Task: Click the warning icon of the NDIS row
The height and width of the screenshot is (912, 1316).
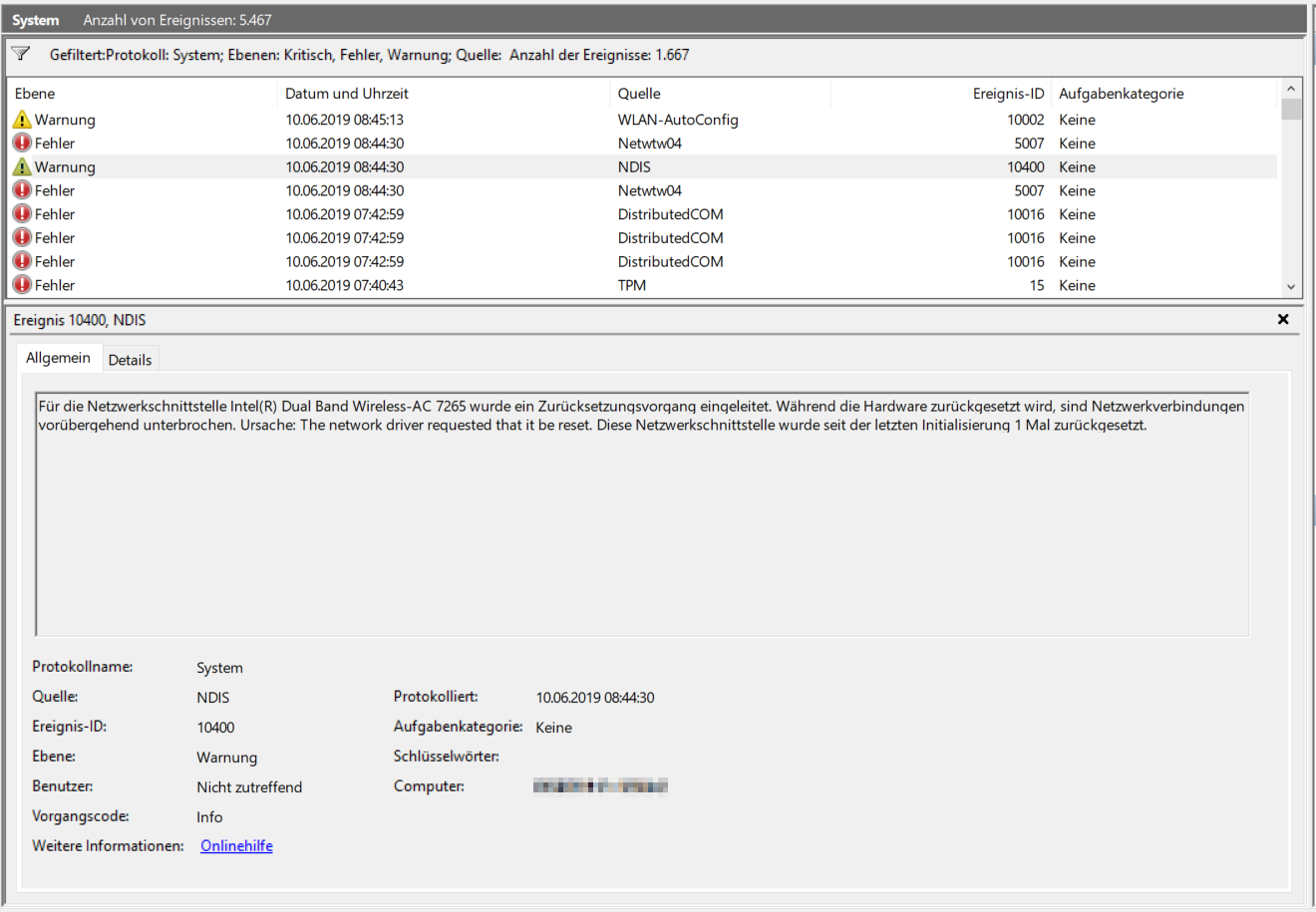Action: pyautogui.click(x=22, y=166)
